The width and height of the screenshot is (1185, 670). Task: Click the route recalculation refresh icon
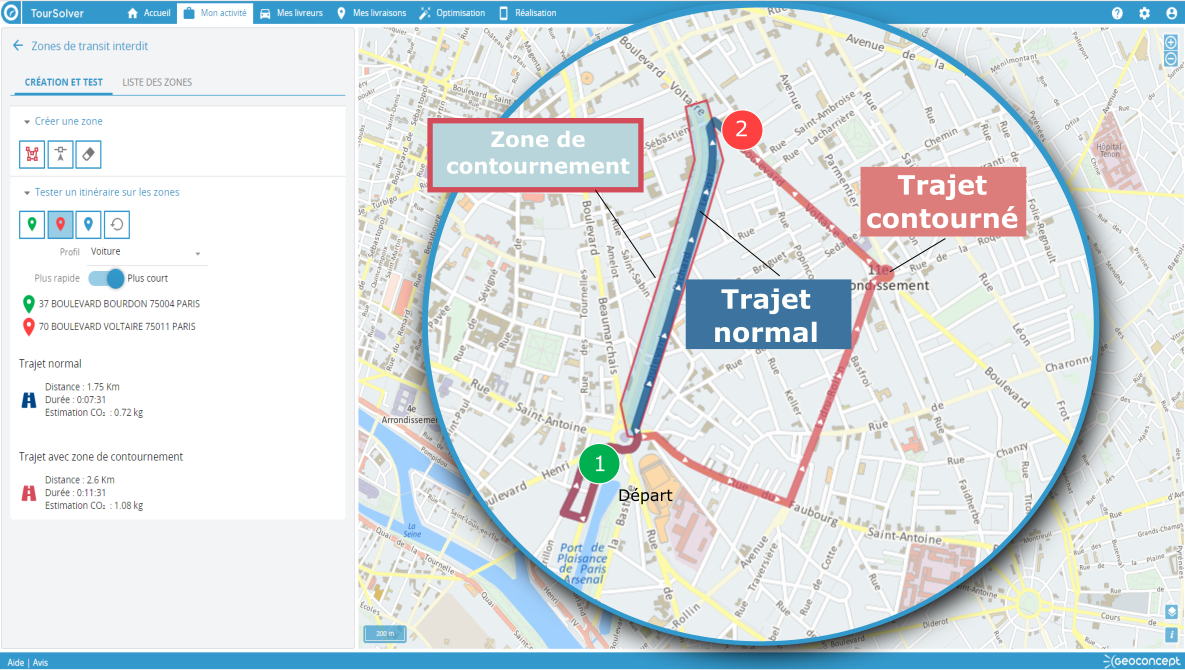click(x=116, y=224)
